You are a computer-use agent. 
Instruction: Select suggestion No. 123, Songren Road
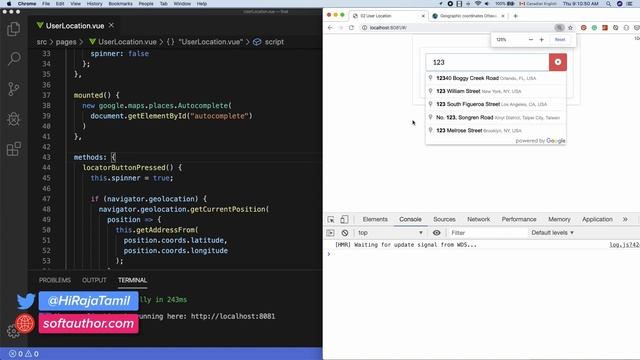click(x=496, y=117)
